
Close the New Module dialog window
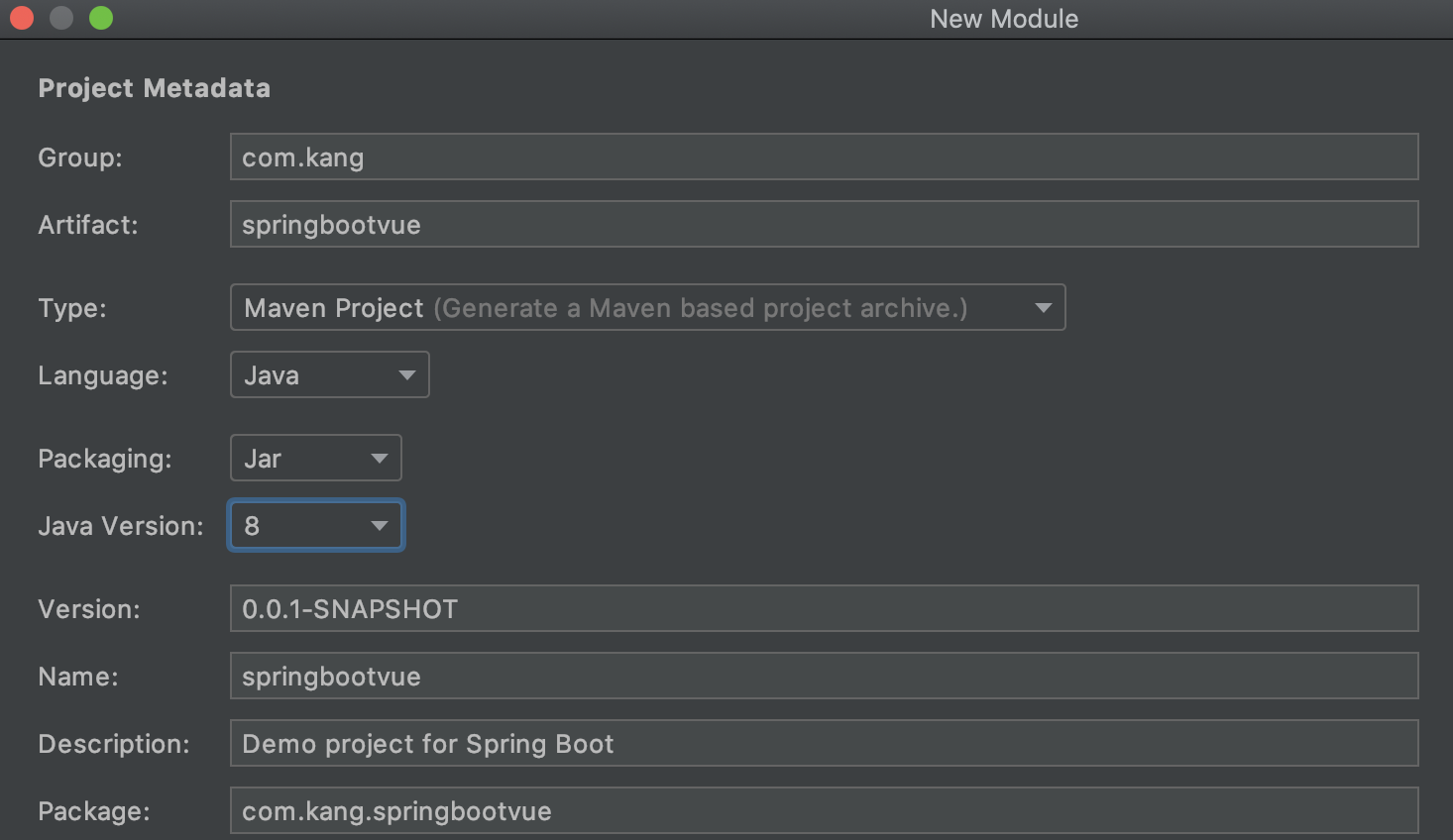coord(22,18)
